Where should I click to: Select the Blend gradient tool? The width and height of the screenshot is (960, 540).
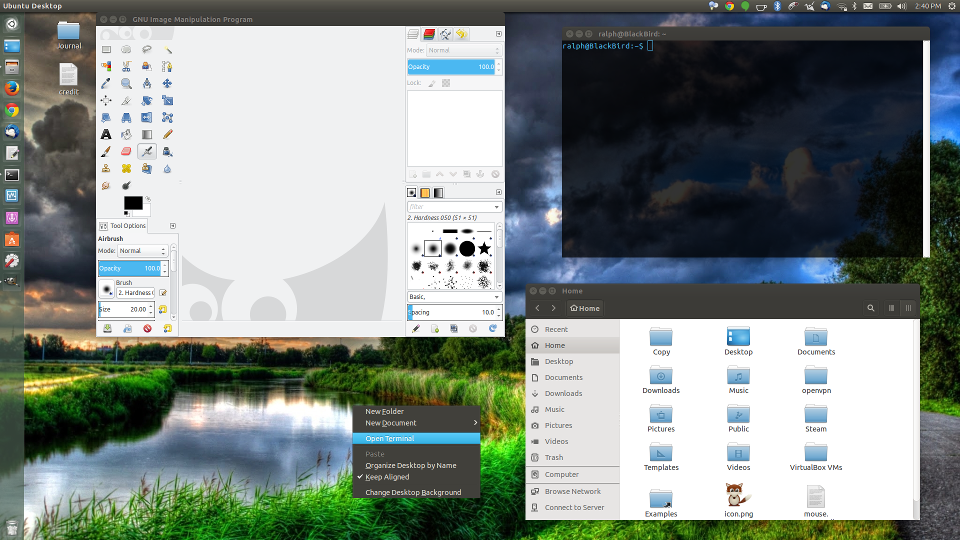coord(147,134)
